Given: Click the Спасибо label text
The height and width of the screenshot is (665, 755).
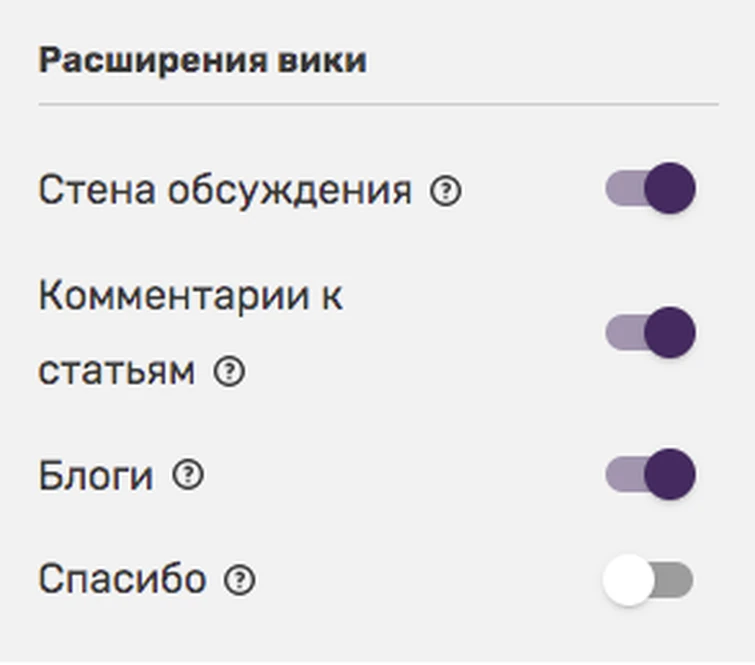Looking at the screenshot, I should [x=122, y=579].
